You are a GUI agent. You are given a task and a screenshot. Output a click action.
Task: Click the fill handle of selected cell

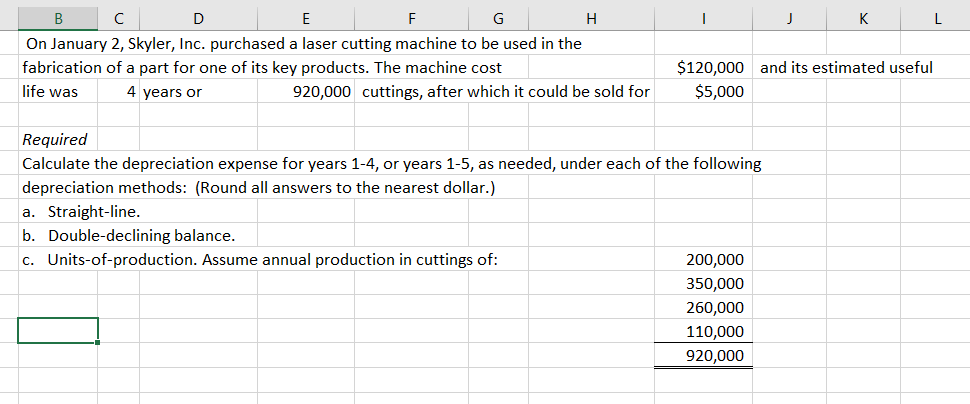(97, 342)
